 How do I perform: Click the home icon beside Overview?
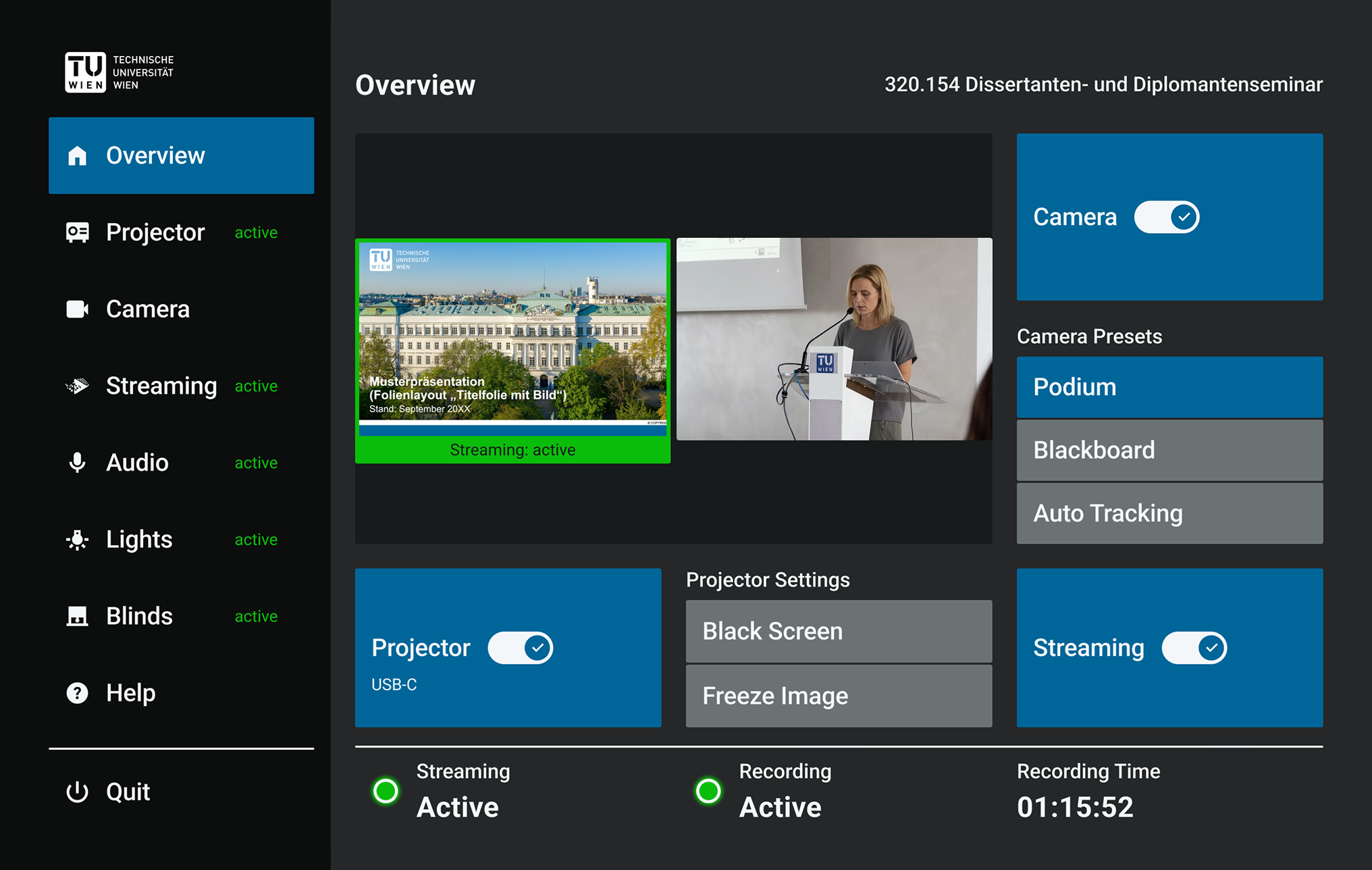pyautogui.click(x=77, y=155)
